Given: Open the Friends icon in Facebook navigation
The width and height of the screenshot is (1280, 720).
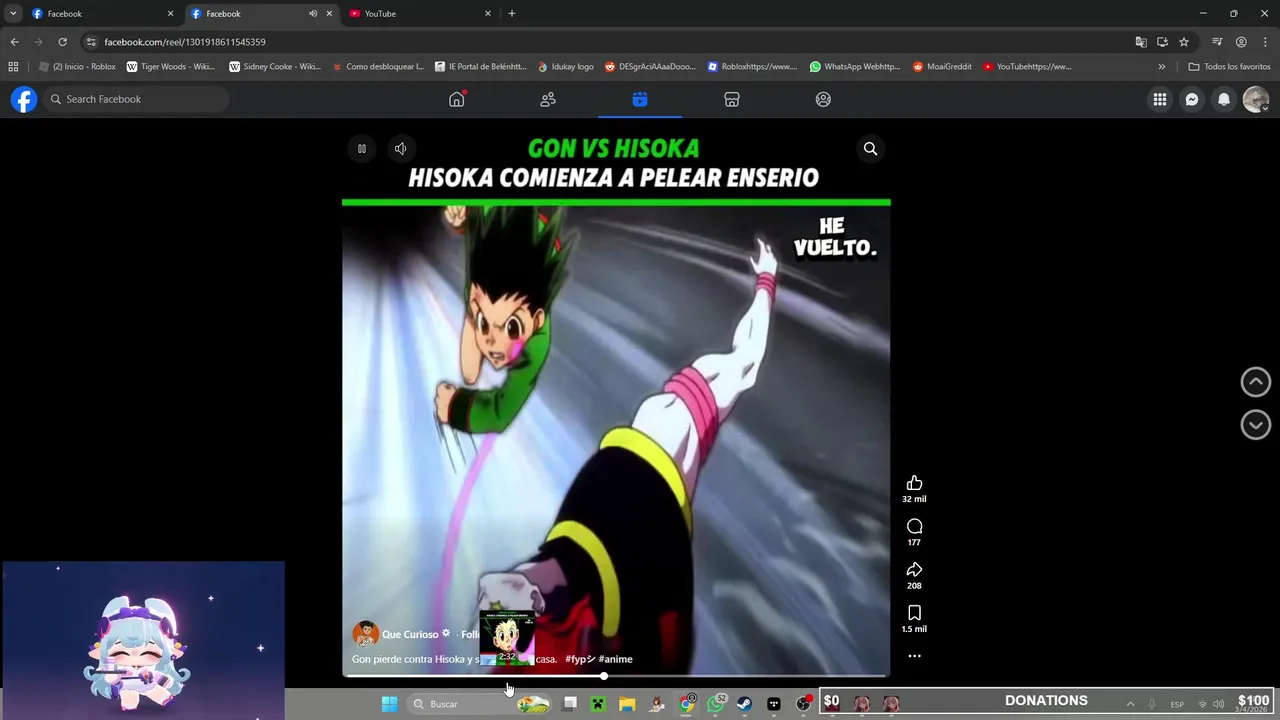Looking at the screenshot, I should pos(548,99).
